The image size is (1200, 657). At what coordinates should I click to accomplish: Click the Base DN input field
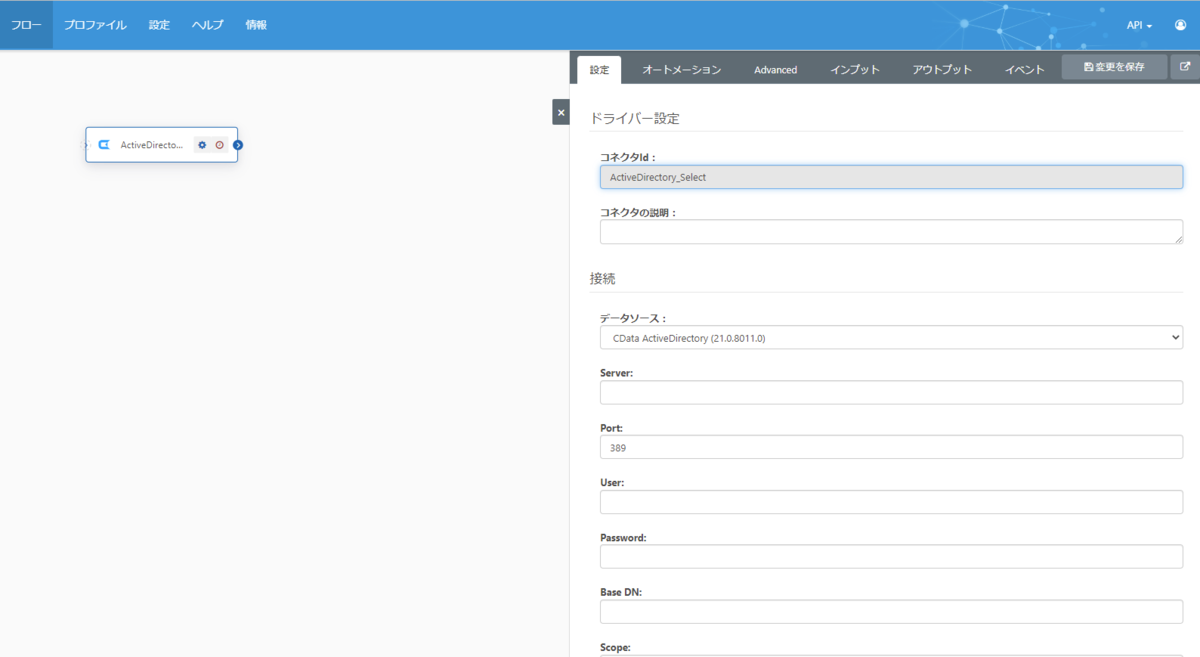coord(891,611)
